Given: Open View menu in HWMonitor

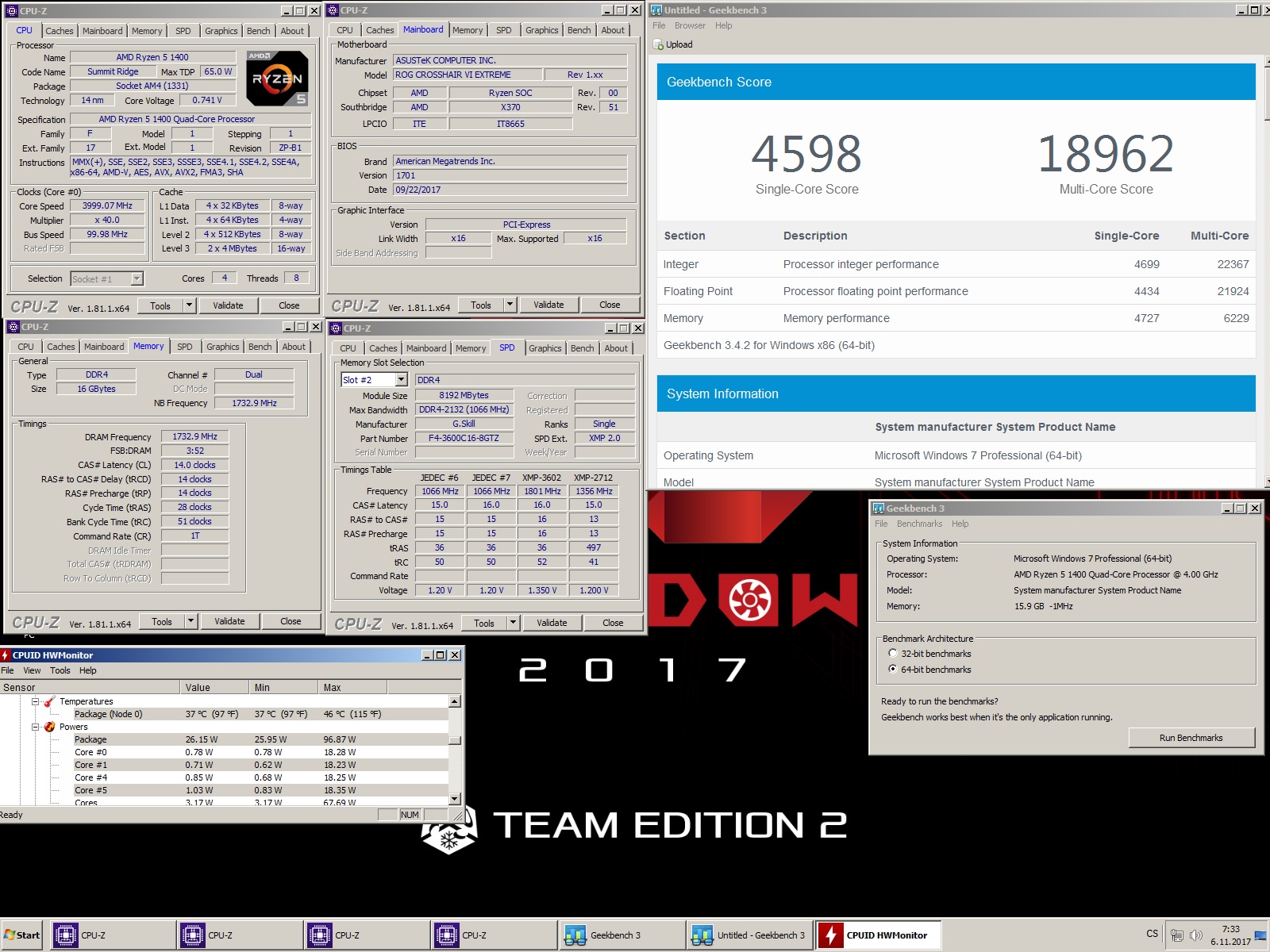Looking at the screenshot, I should click(32, 670).
